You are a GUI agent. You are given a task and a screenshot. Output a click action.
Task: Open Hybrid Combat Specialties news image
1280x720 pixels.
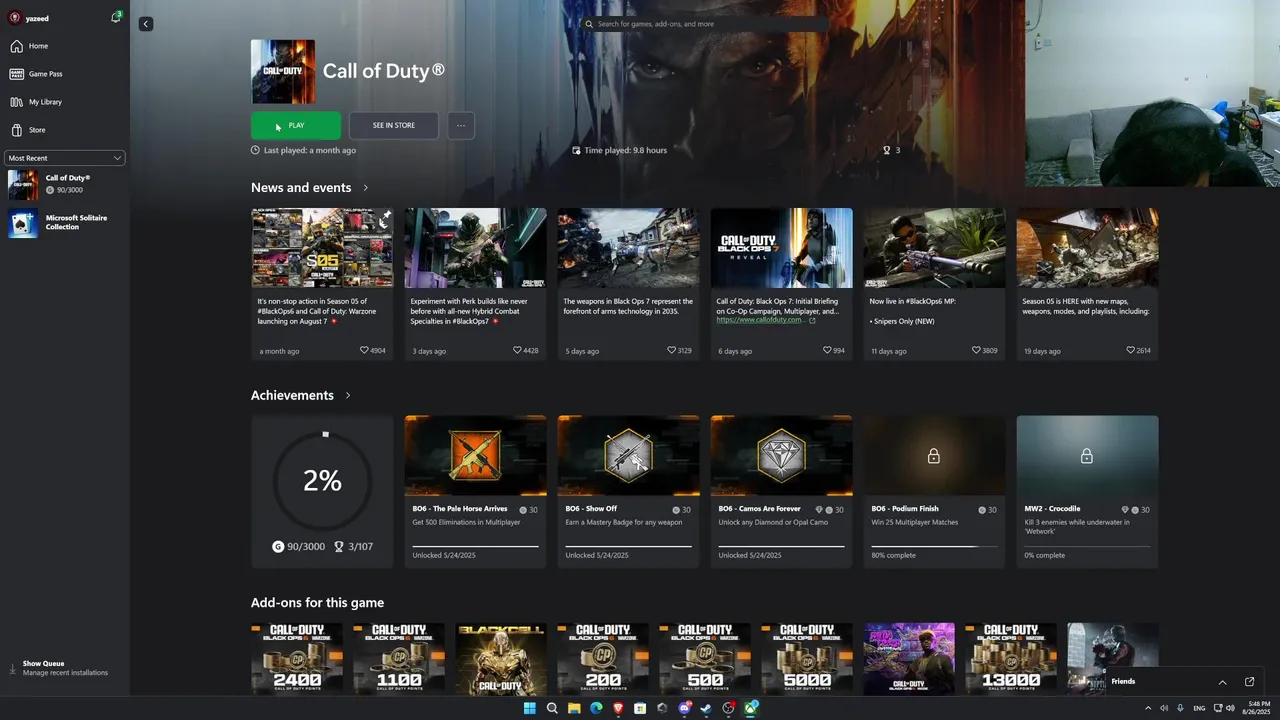pos(476,248)
